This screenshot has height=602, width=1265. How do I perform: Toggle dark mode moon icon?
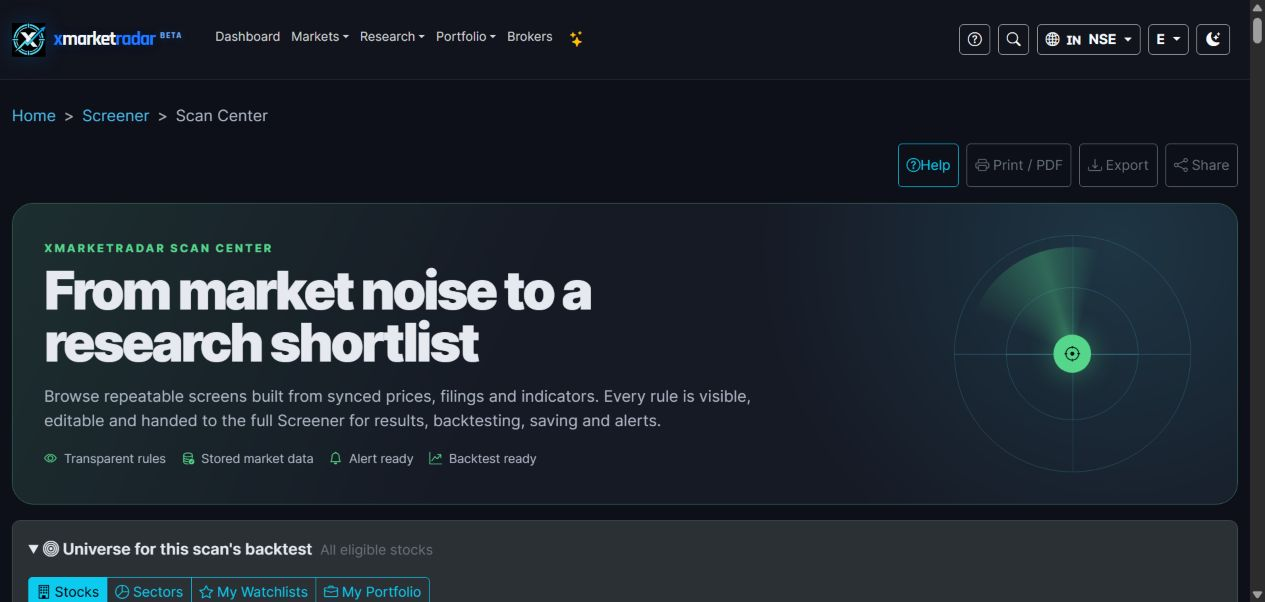pyautogui.click(x=1213, y=39)
